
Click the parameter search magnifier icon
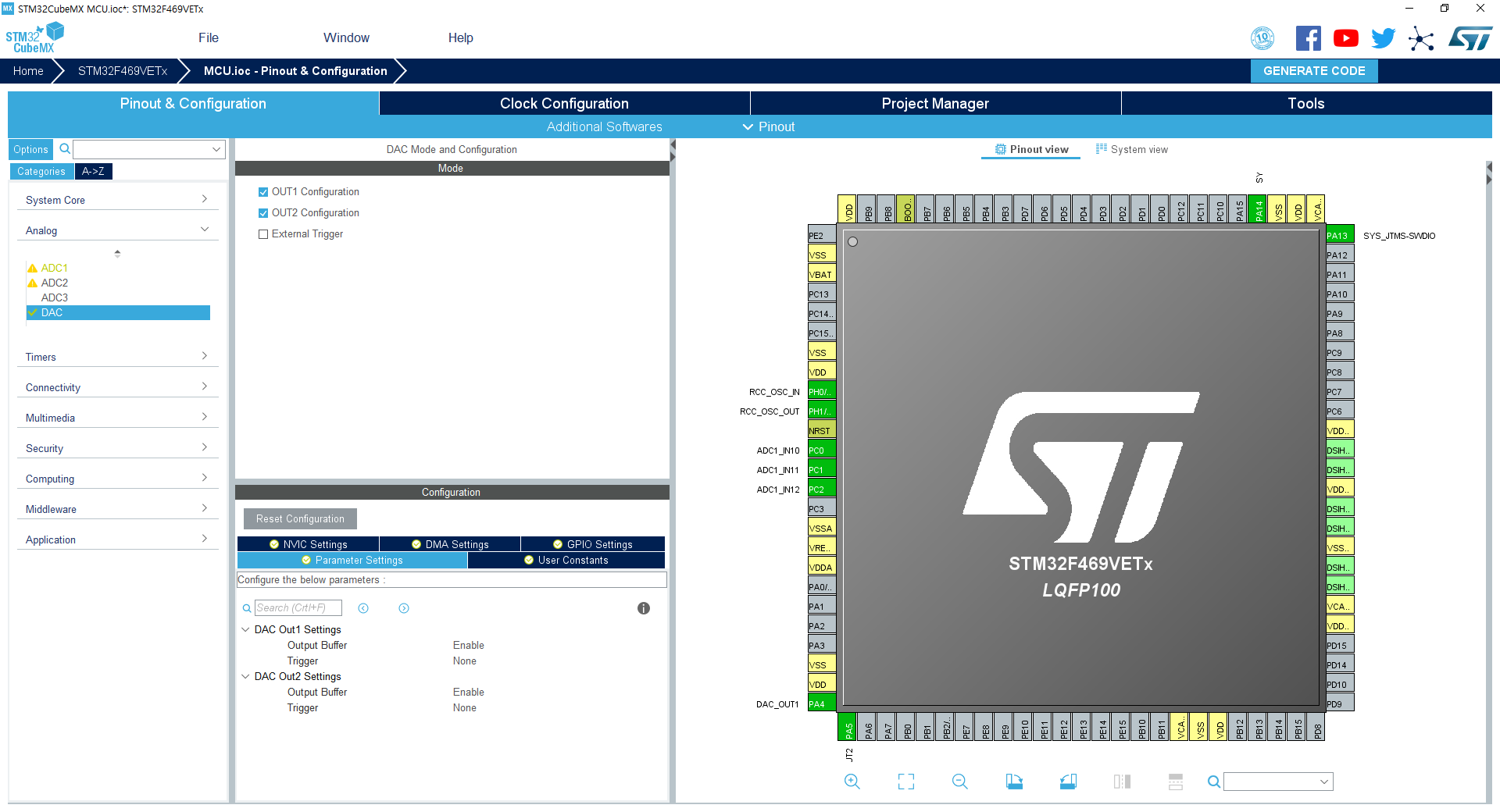pyautogui.click(x=247, y=608)
